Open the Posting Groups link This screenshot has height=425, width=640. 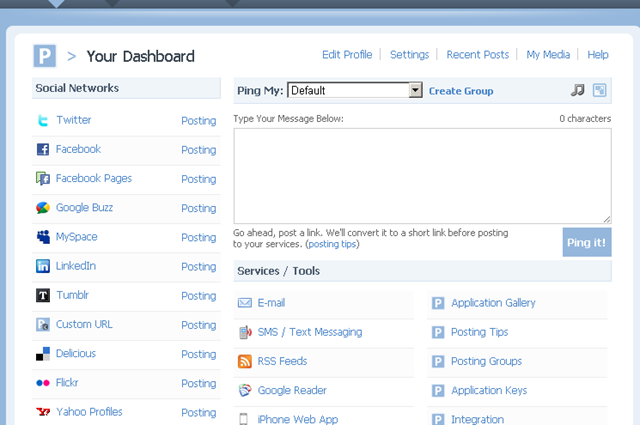click(486, 361)
